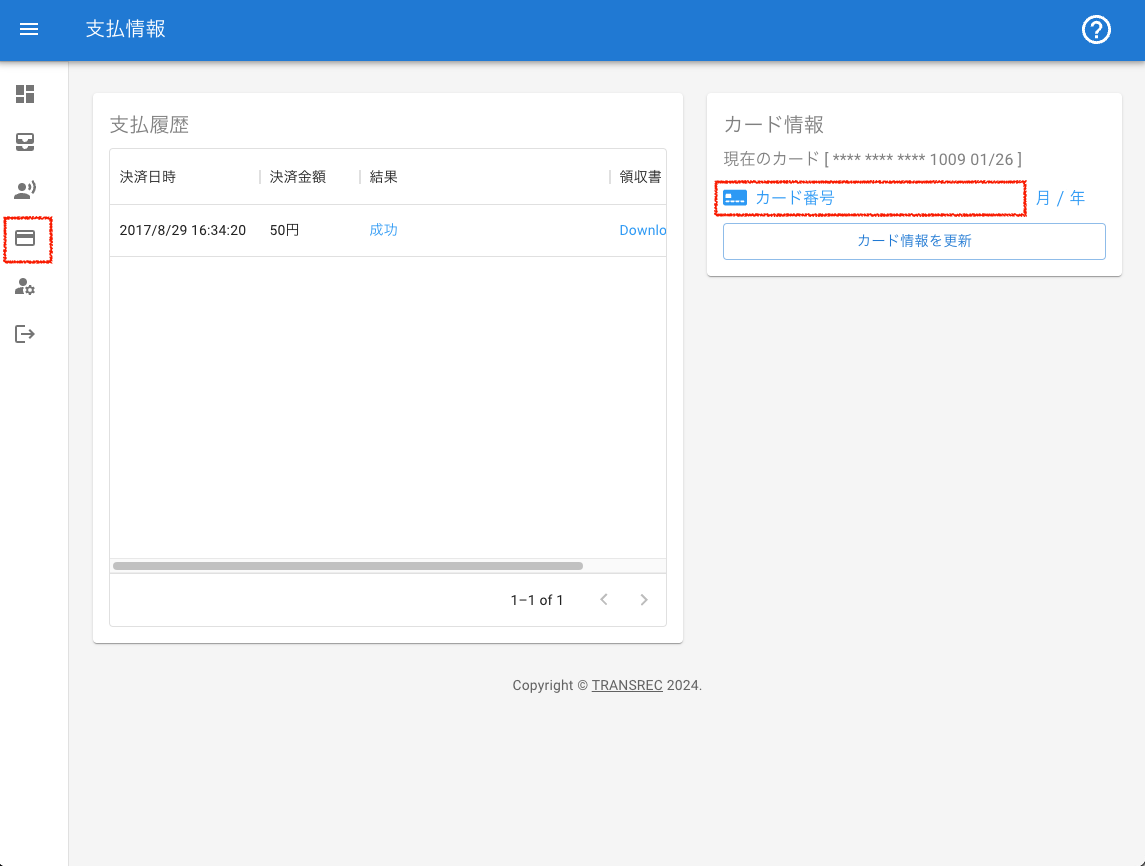Download the receipt for 2017/8/29 payment
Screen dimensions: 1145x866
coord(643,230)
